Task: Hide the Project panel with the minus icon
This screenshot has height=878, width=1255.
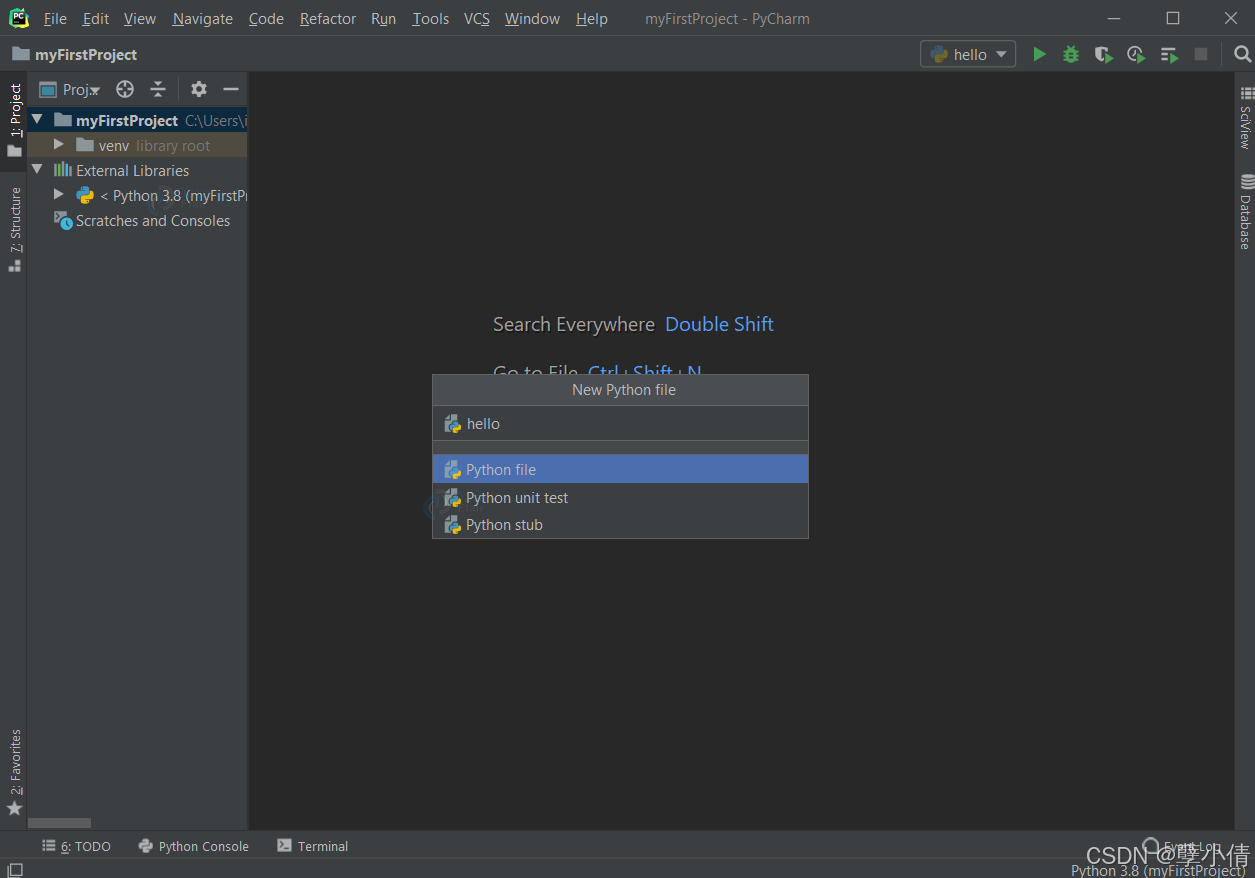Action: tap(231, 89)
